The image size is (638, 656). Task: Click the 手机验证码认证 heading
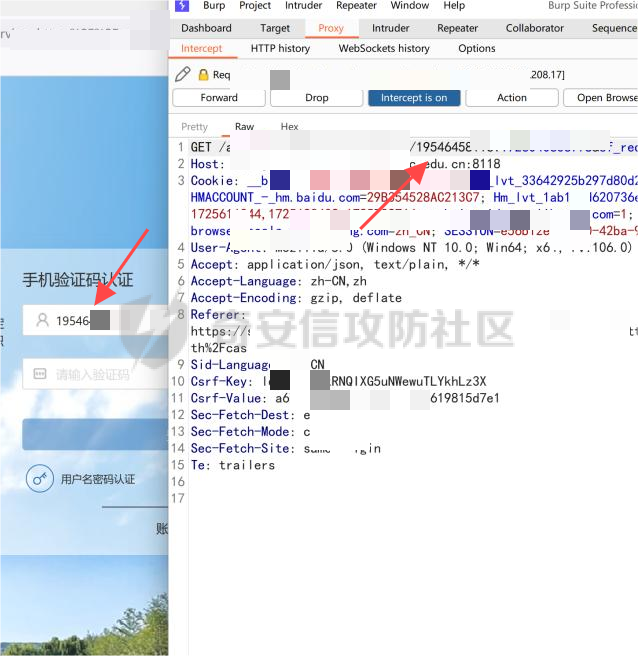(x=78, y=279)
